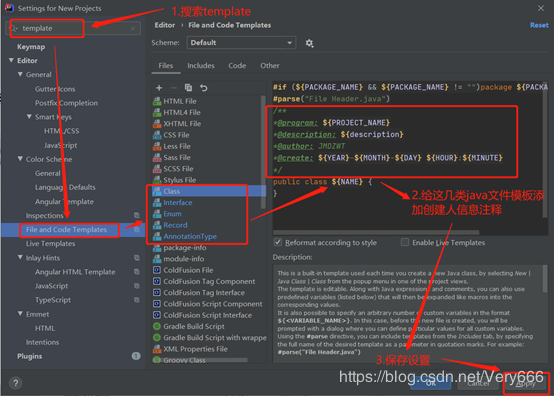Viewport: 554px width, 396px height.
Task: Collapse the Emmet tree node
Action: click(x=20, y=314)
